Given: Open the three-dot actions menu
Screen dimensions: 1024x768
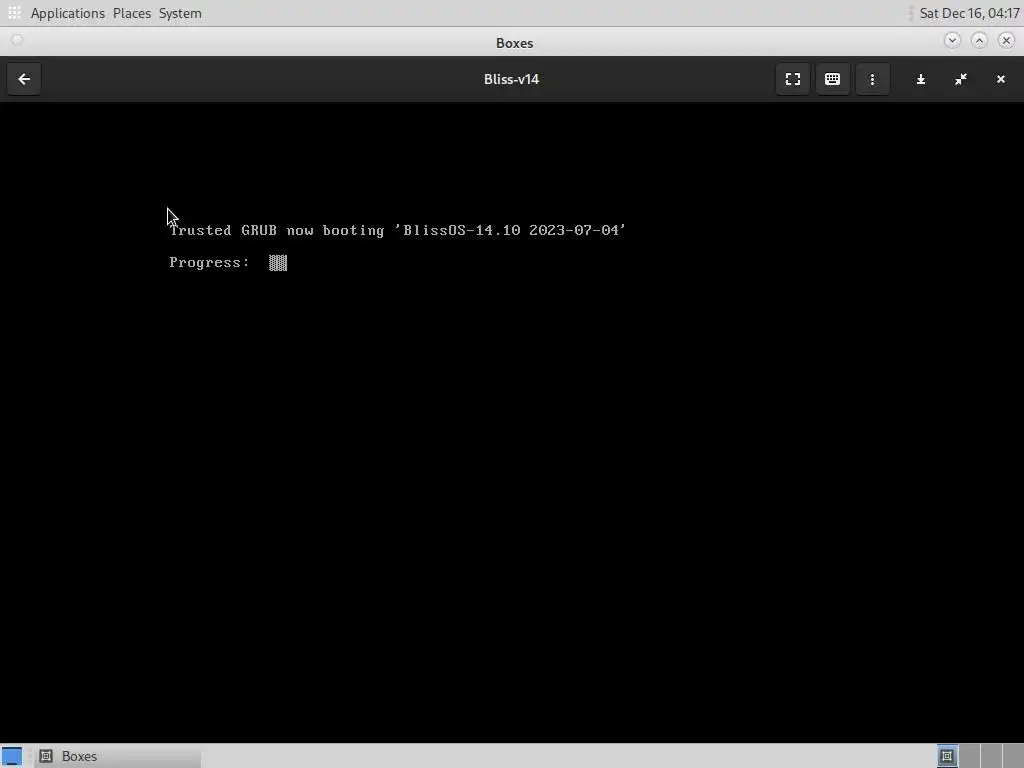Looking at the screenshot, I should 872,79.
